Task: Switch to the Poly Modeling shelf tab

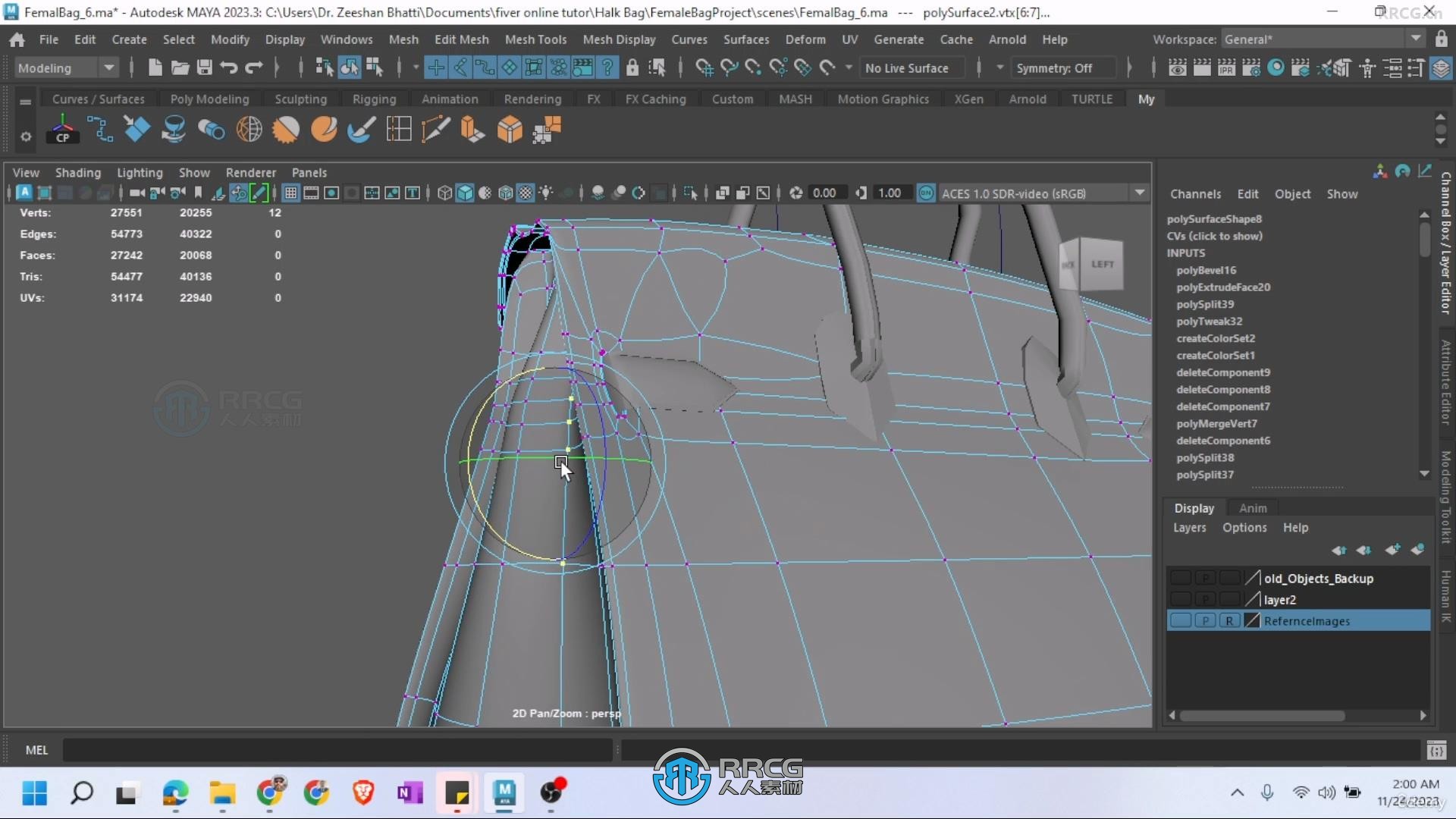Action: pyautogui.click(x=209, y=99)
